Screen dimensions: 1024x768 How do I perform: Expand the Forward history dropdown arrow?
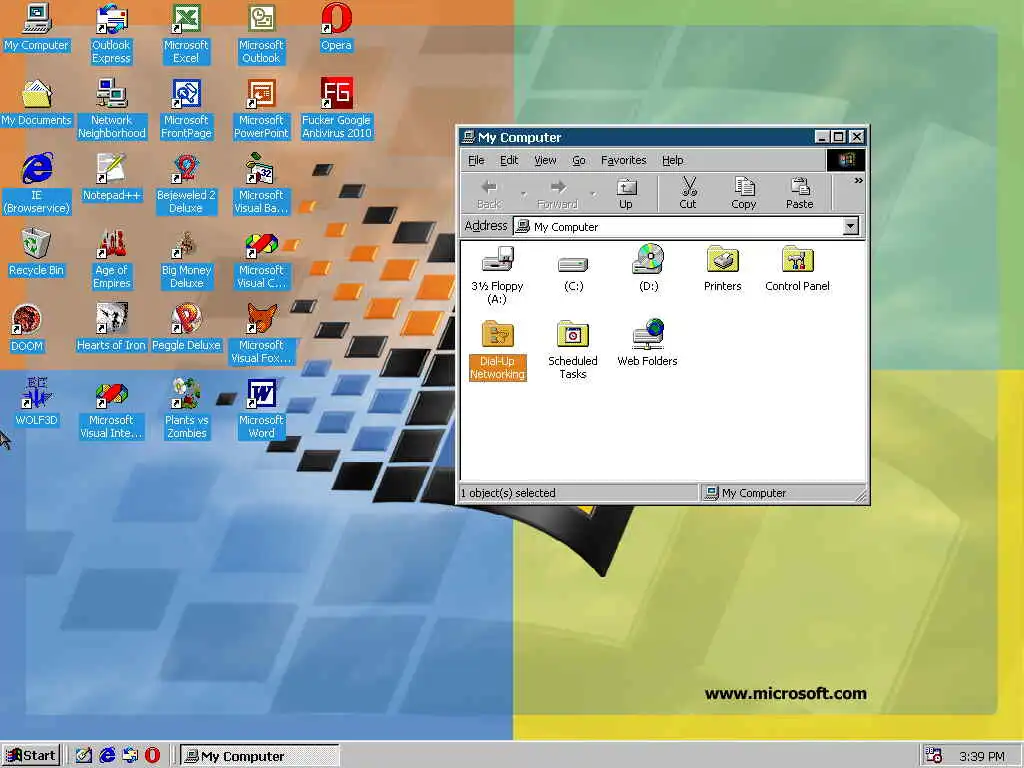593,193
